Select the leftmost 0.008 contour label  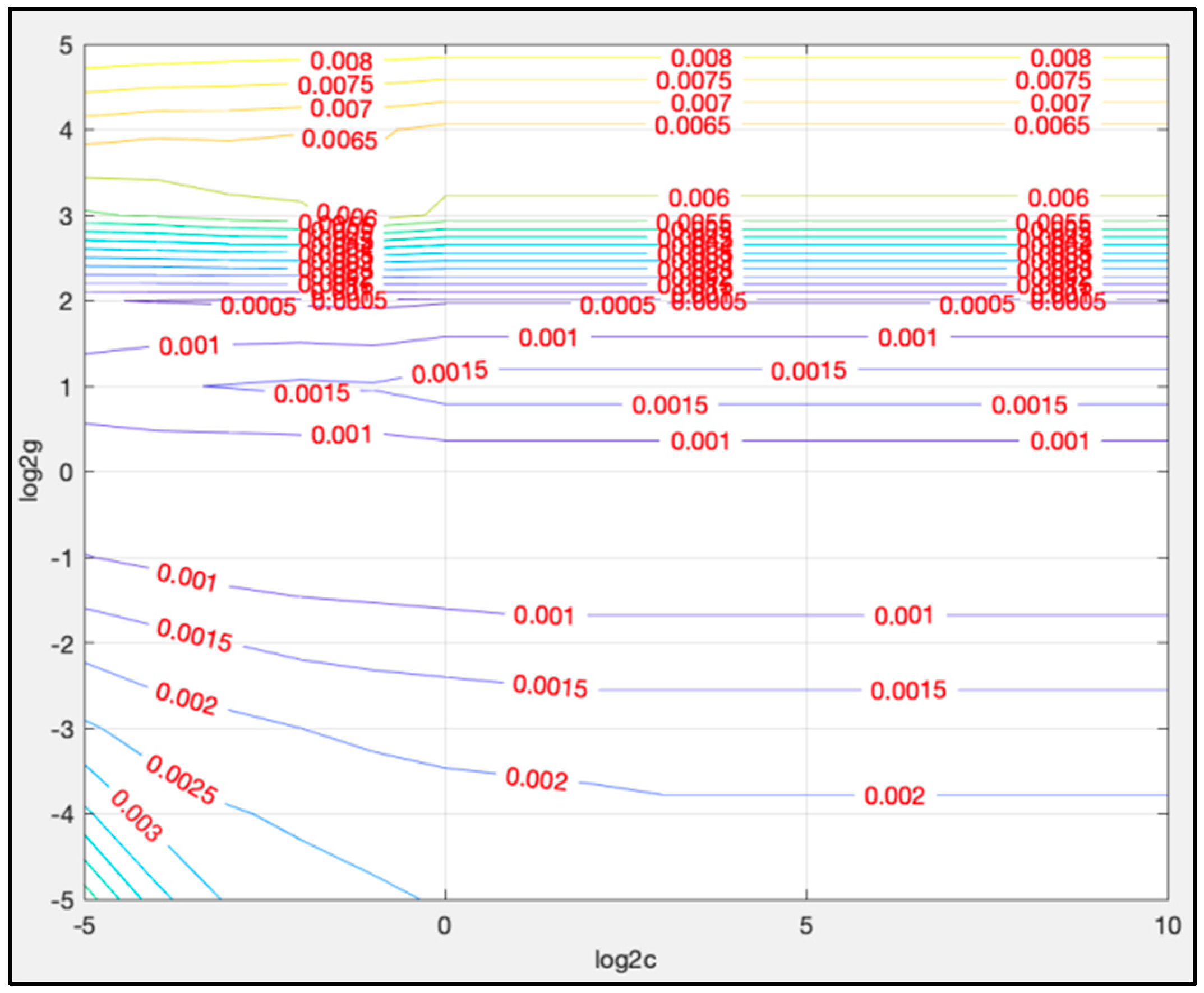[342, 61]
